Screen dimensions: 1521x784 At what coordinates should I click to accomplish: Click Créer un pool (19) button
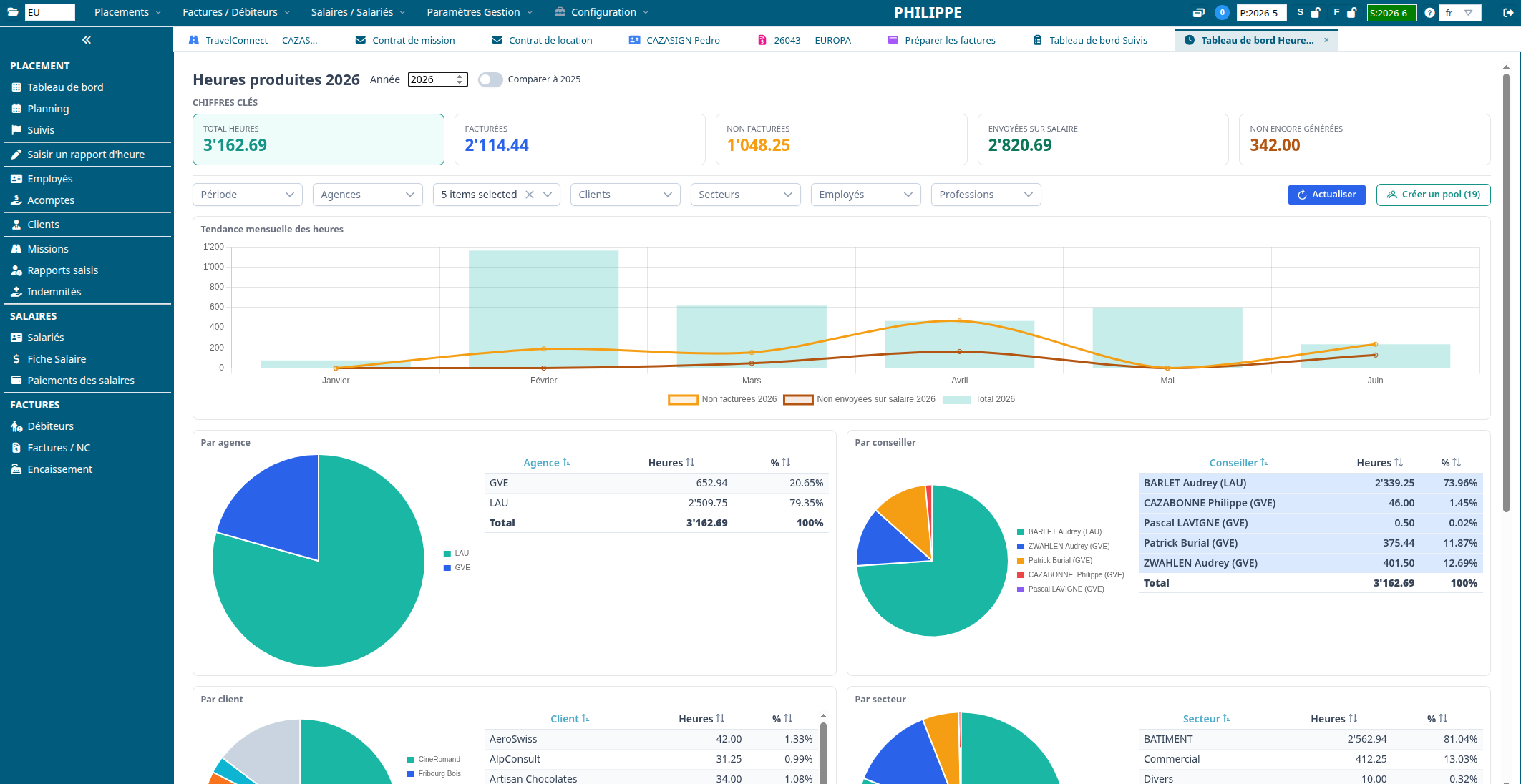tap(1433, 195)
